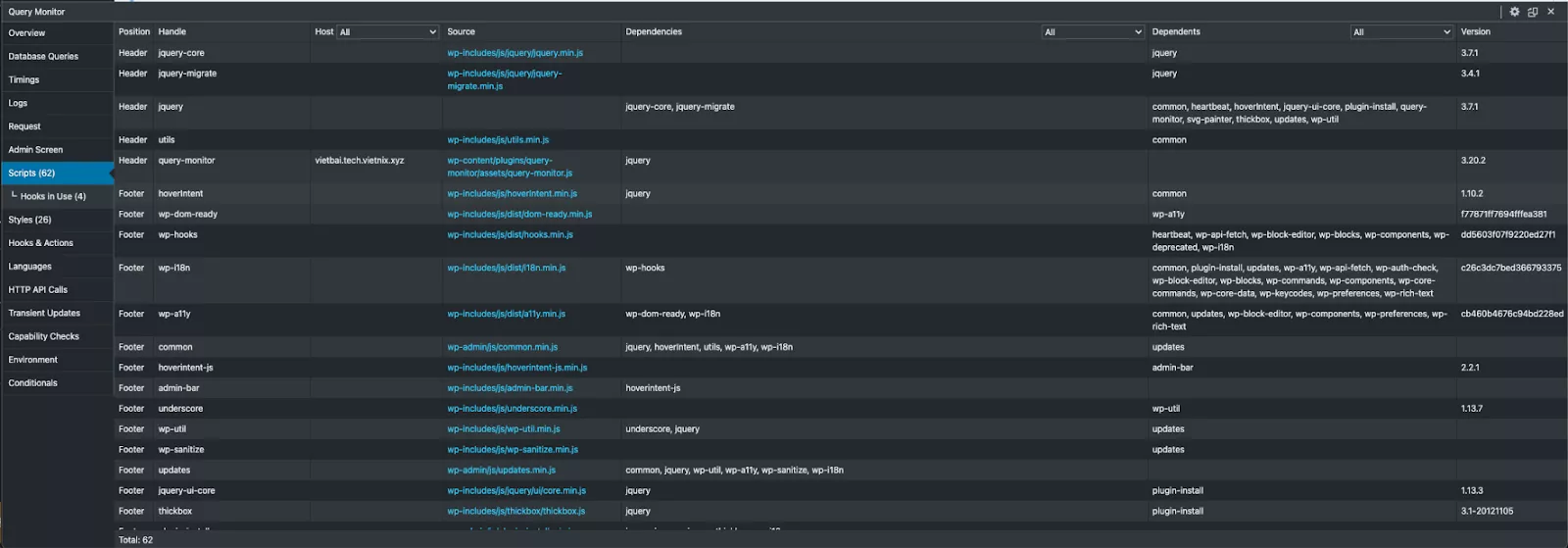Go to the HTTP API Calls panel
The image size is (1568, 548).
[x=38, y=290]
